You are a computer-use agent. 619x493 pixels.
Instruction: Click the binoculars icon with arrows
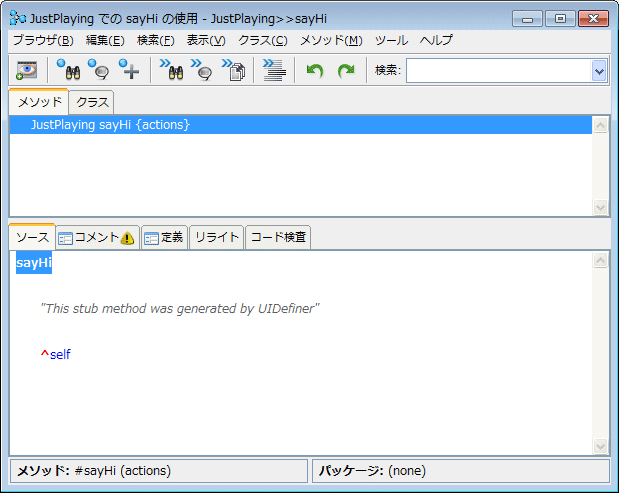pos(171,70)
